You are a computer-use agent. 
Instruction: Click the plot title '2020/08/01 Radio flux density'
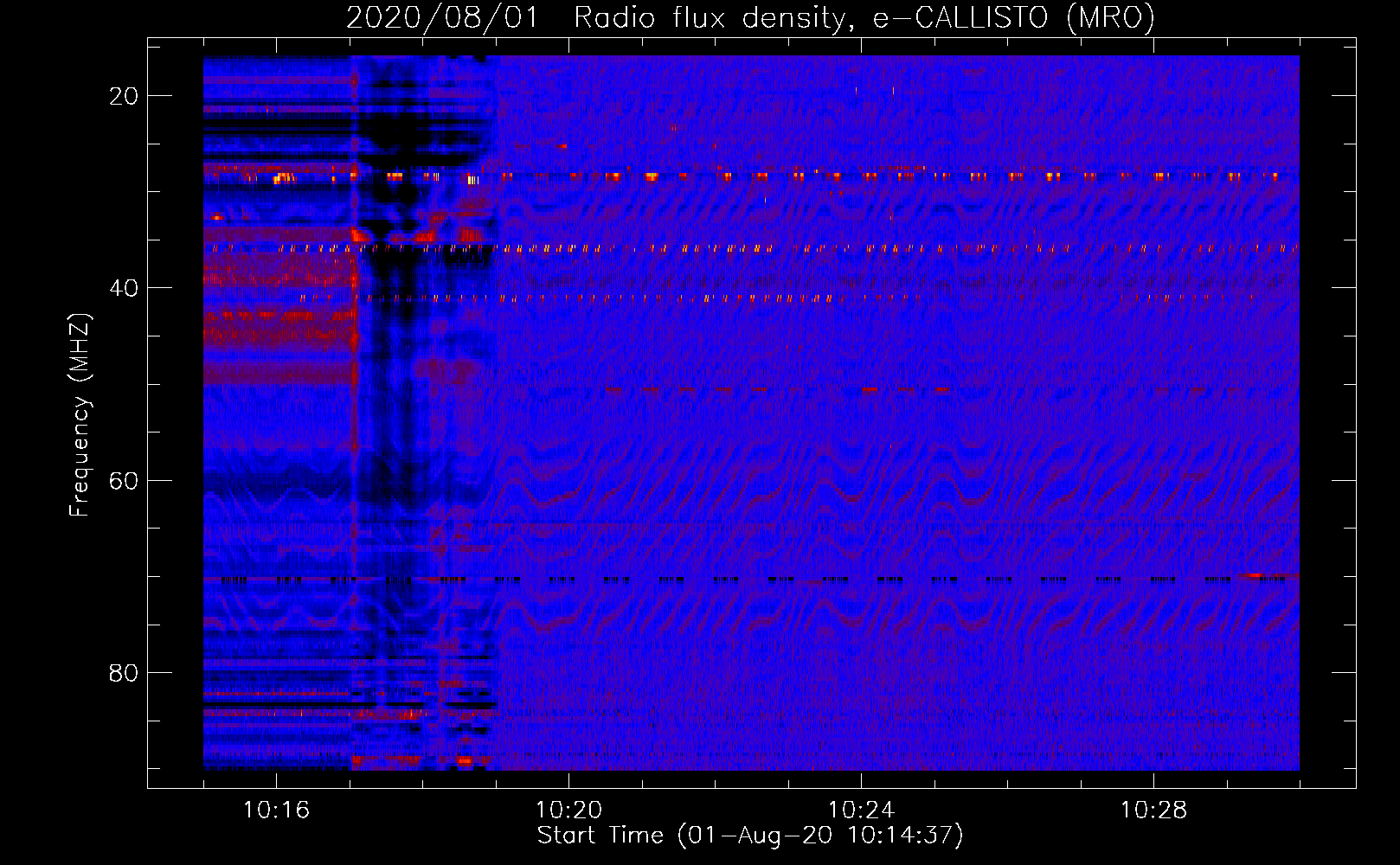750,17
